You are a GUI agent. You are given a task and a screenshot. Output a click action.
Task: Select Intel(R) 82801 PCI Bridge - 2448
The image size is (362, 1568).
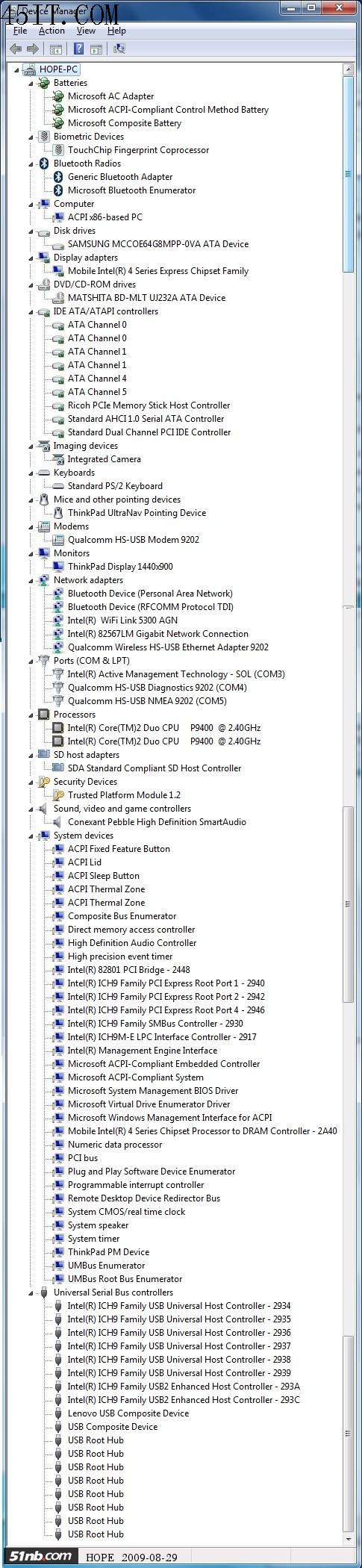[129, 970]
